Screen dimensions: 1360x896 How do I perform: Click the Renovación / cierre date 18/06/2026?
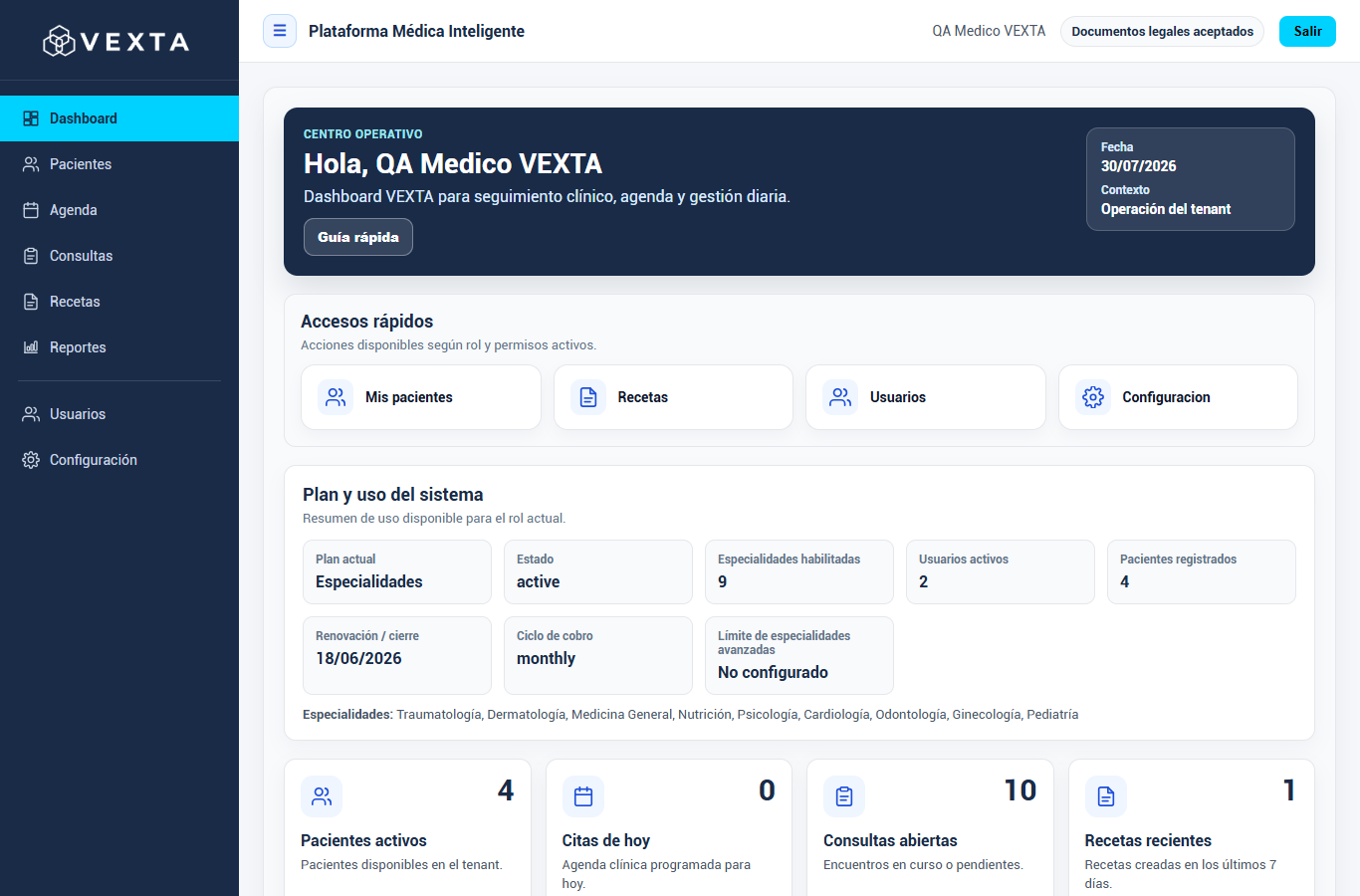(358, 658)
